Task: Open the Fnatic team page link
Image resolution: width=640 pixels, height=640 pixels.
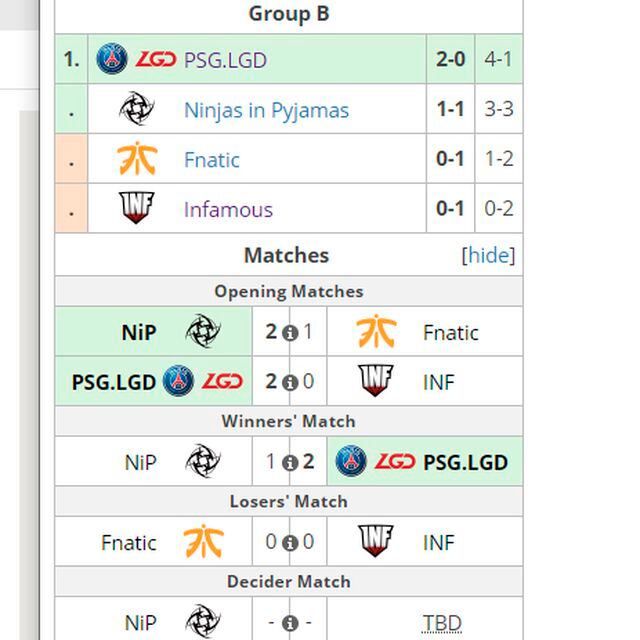Action: pos(212,160)
